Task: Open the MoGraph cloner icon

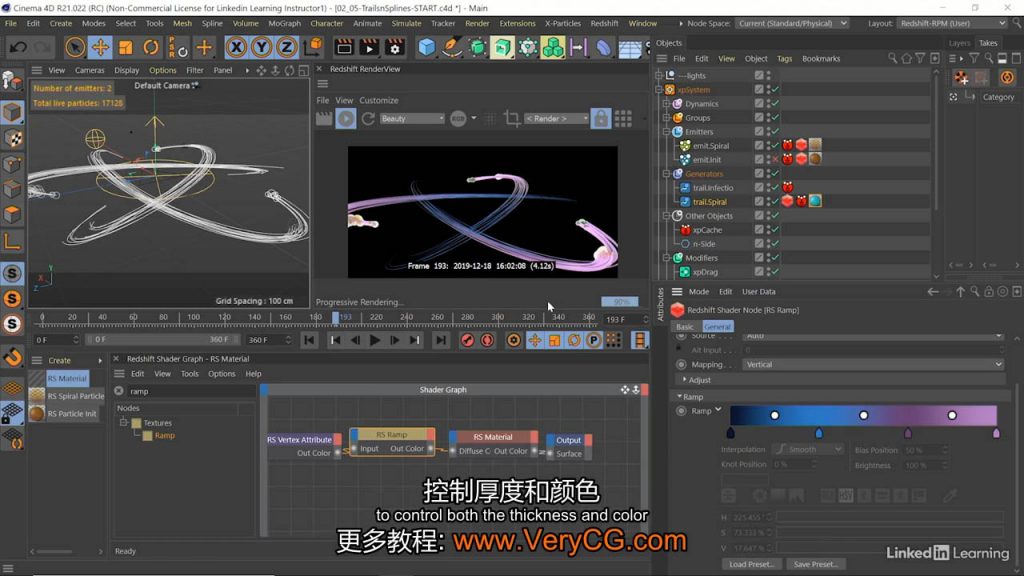Action: 552,47
